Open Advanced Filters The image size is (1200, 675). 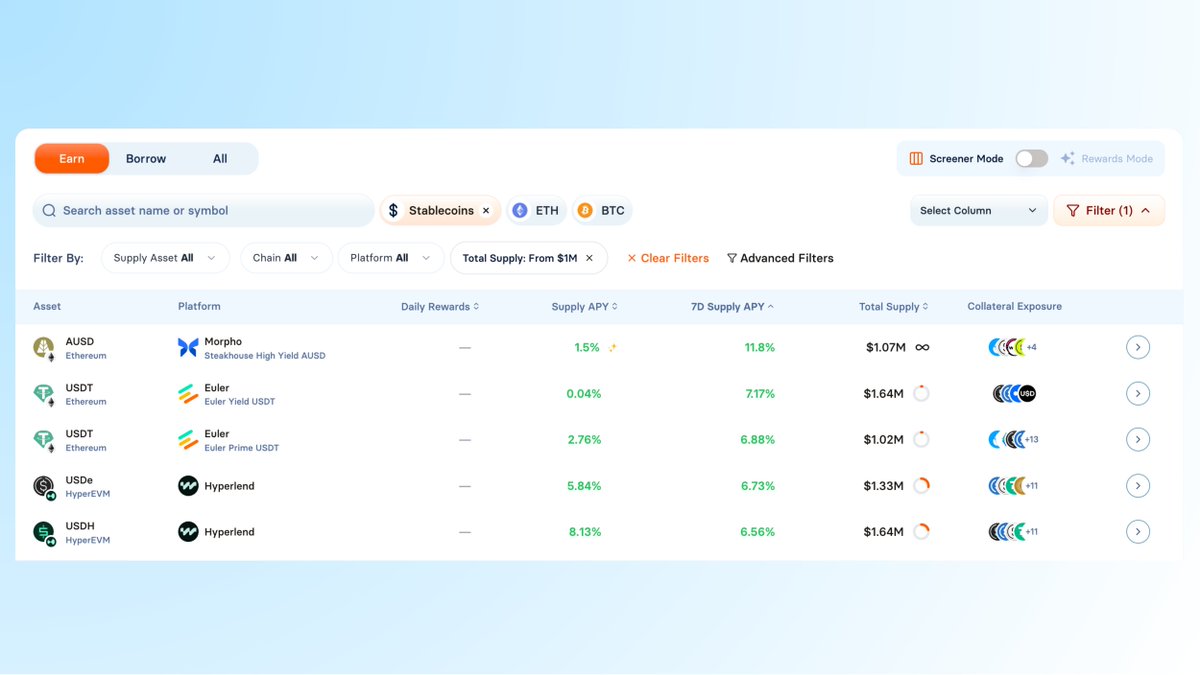click(780, 258)
